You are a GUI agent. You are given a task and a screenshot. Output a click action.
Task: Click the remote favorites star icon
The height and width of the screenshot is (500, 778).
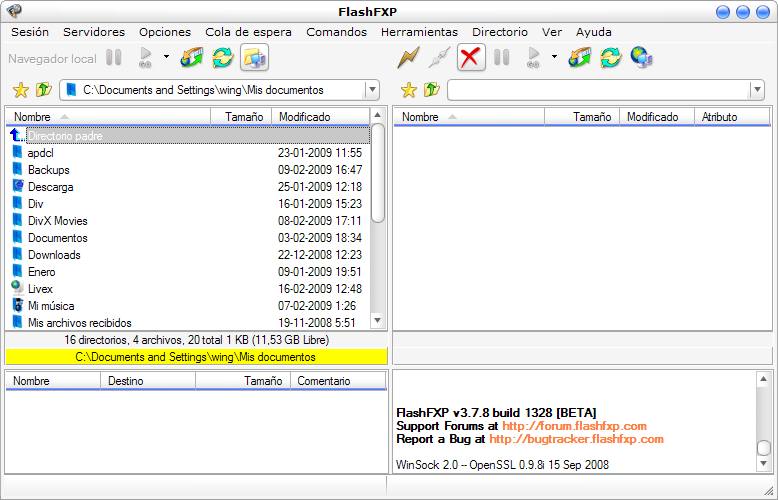[x=408, y=91]
